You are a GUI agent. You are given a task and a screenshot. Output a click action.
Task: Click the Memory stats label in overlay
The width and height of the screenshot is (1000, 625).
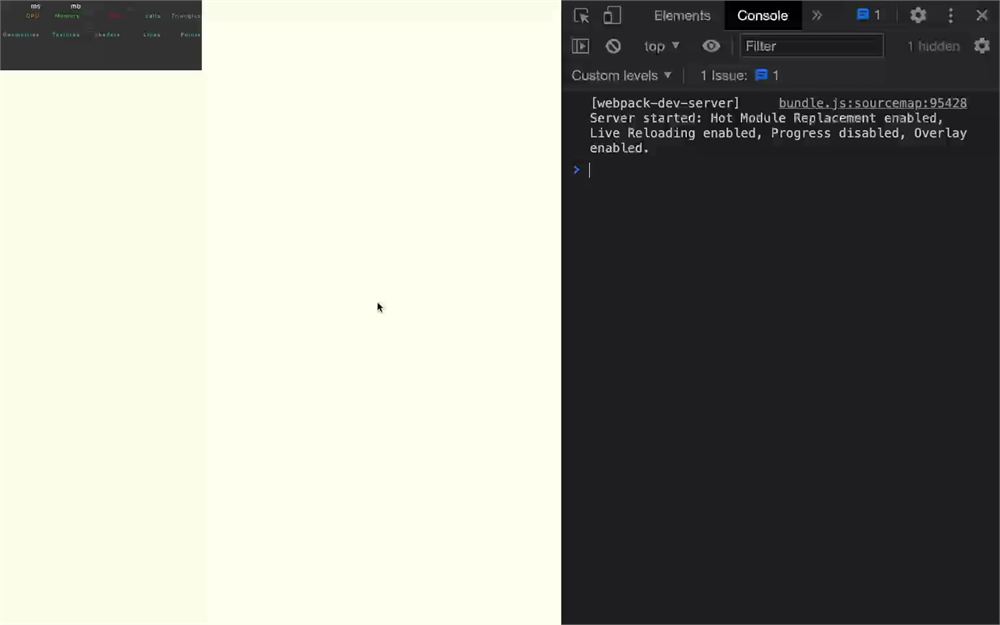point(67,16)
